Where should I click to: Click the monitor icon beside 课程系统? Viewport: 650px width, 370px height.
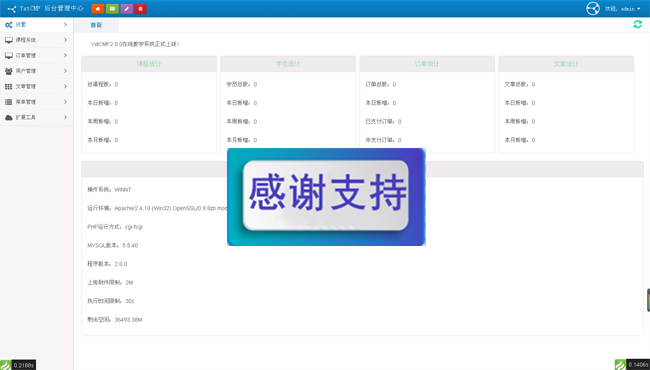[x=9, y=40]
